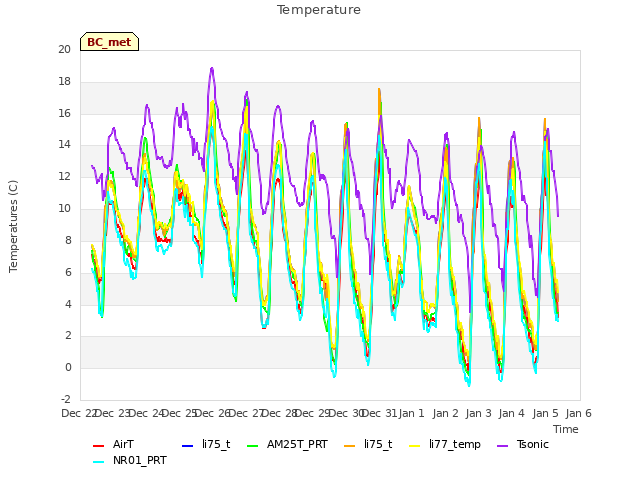Click the 'Jan 5' x-axis tick label
The width and height of the screenshot is (640, 480).
point(545,413)
